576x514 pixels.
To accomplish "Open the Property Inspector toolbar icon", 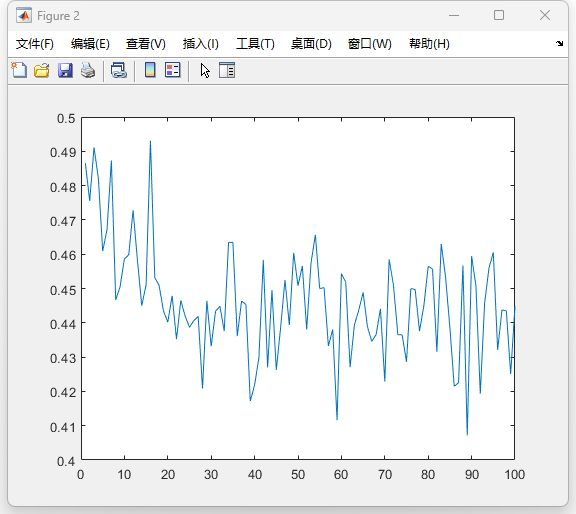I will click(227, 70).
